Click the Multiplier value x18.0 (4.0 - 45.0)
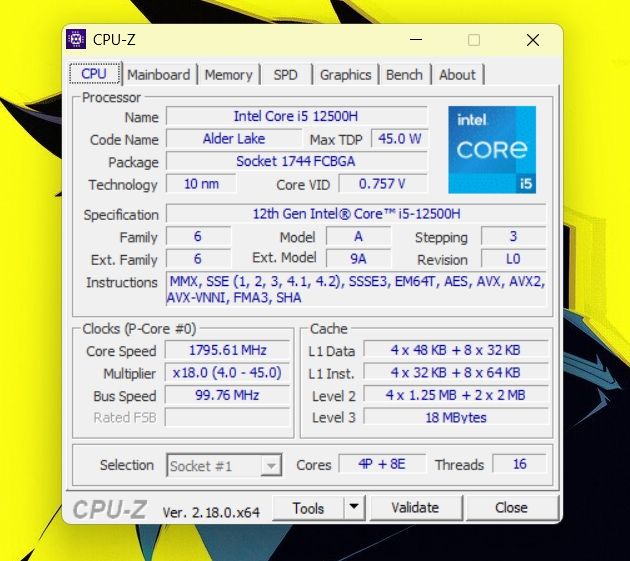Image resolution: width=630 pixels, height=561 pixels. 227,373
